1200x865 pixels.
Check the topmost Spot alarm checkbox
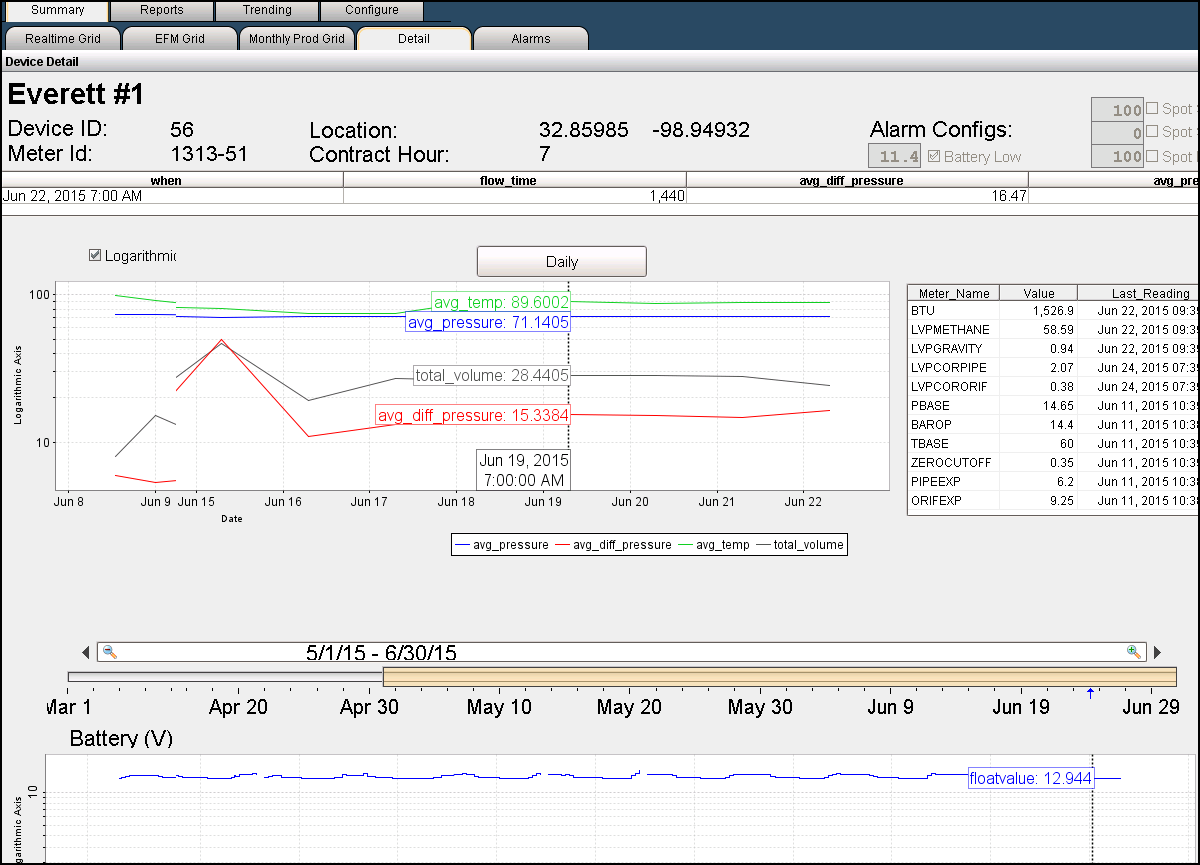pyautogui.click(x=1152, y=109)
